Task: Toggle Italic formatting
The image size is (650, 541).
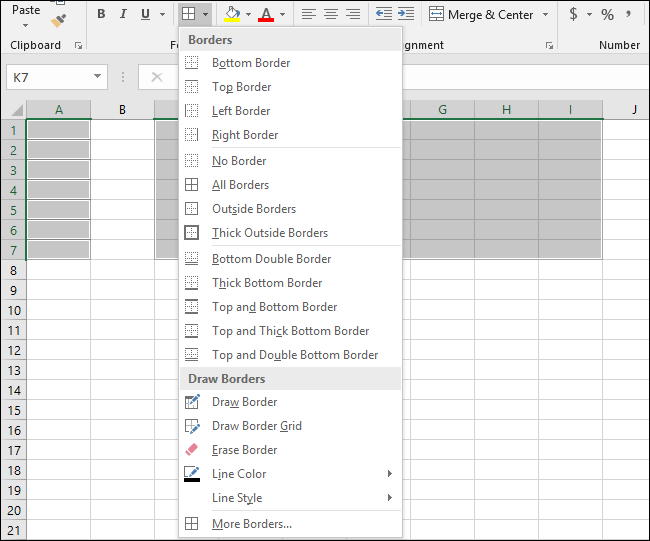Action: (124, 14)
